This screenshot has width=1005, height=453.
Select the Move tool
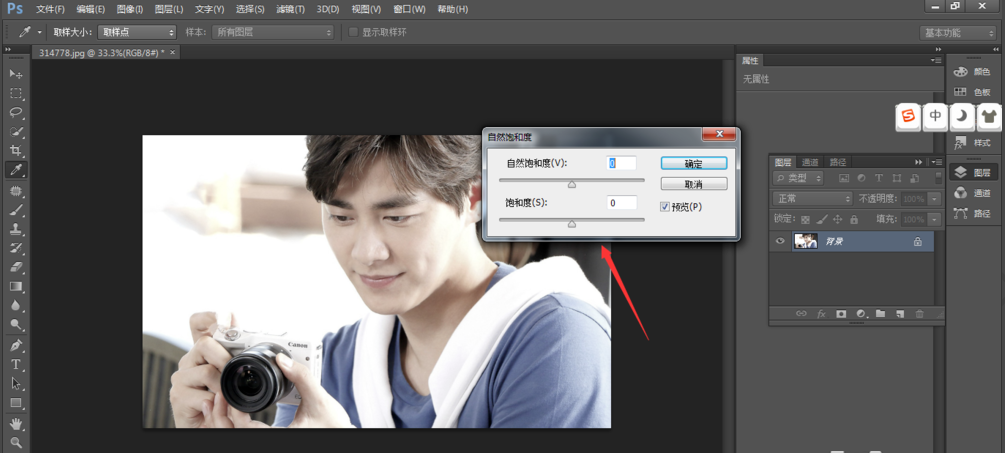click(16, 74)
